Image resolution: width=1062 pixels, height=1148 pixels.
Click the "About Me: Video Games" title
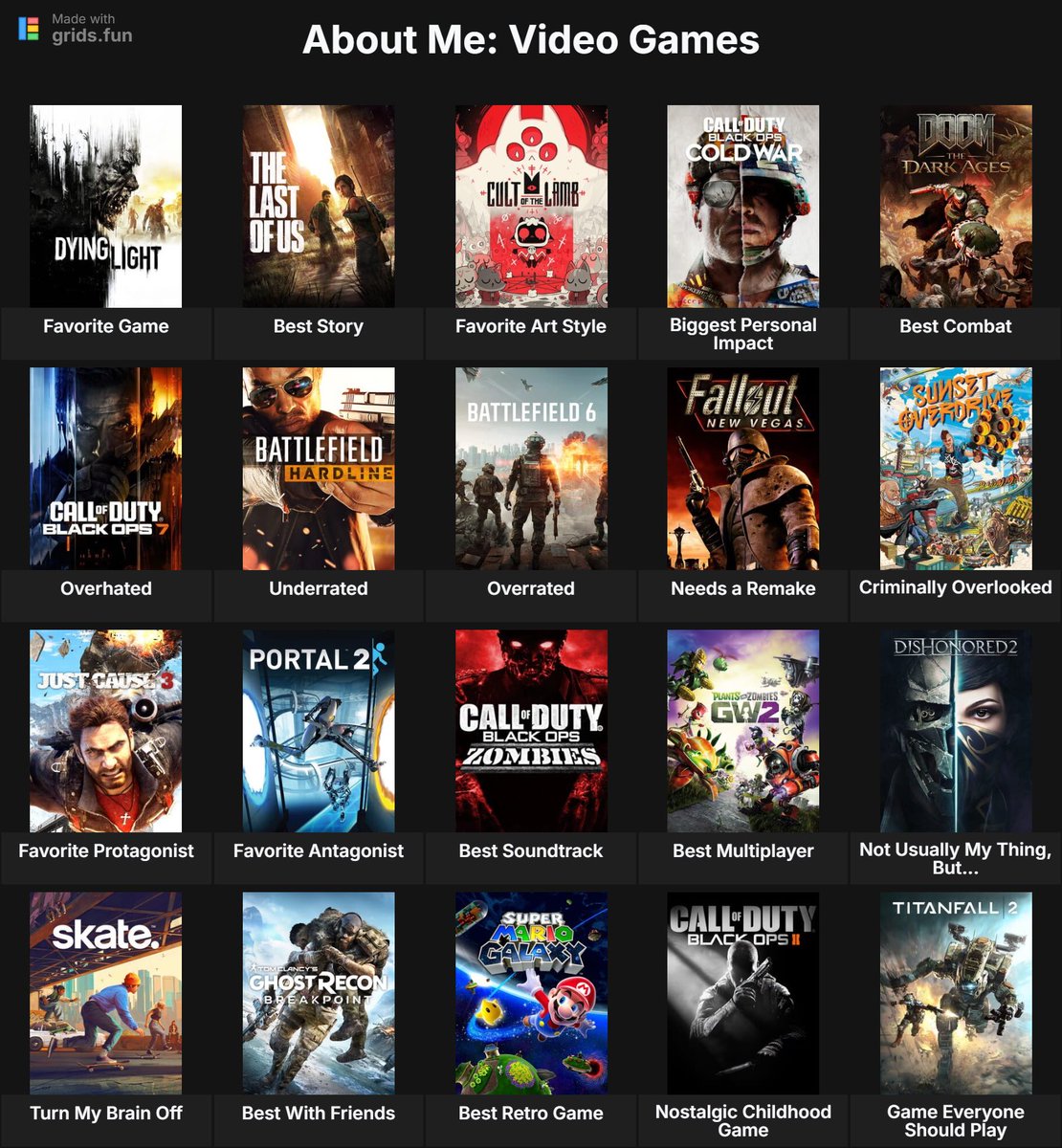coord(531,40)
